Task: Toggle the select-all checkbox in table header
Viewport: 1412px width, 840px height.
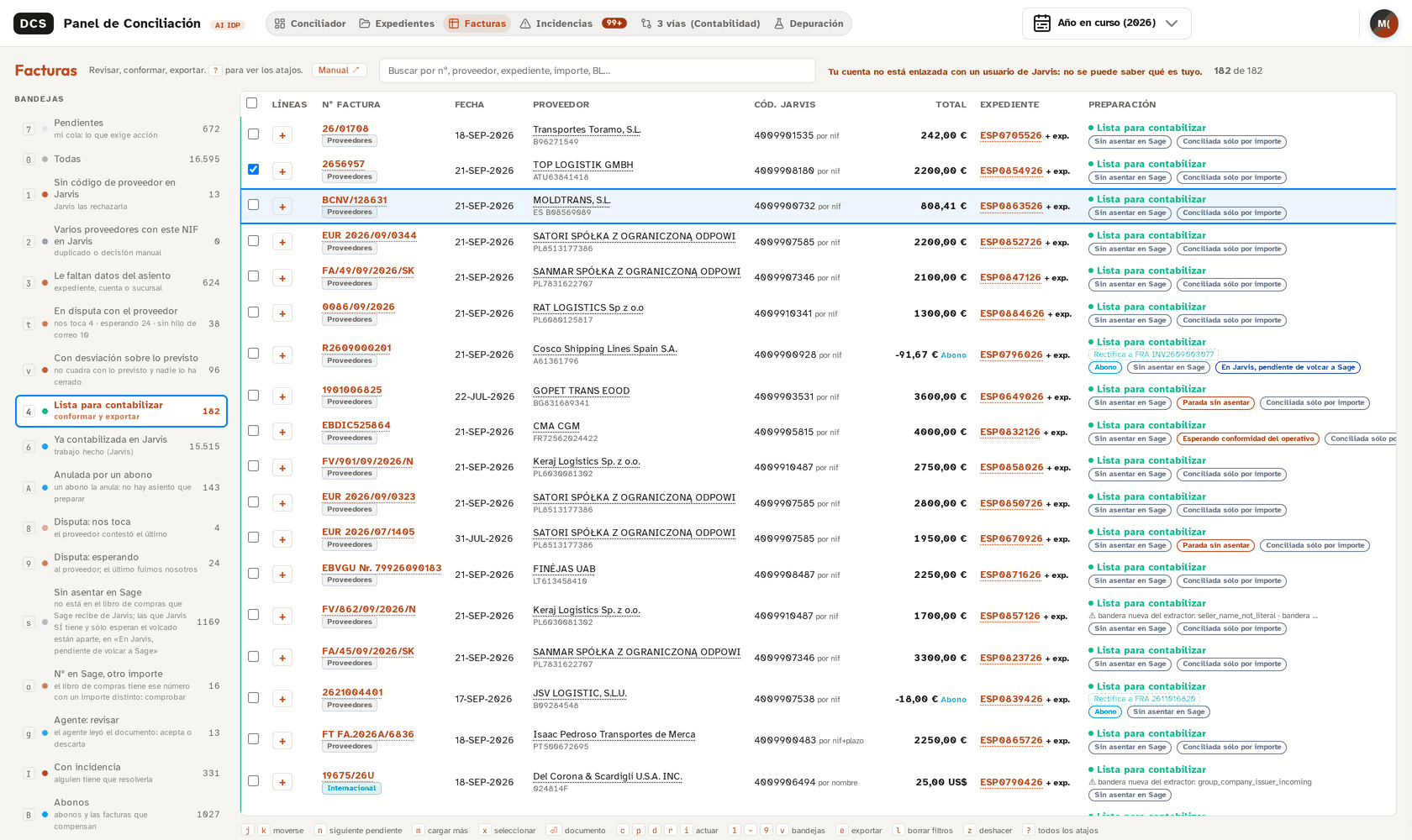Action: pyautogui.click(x=251, y=102)
